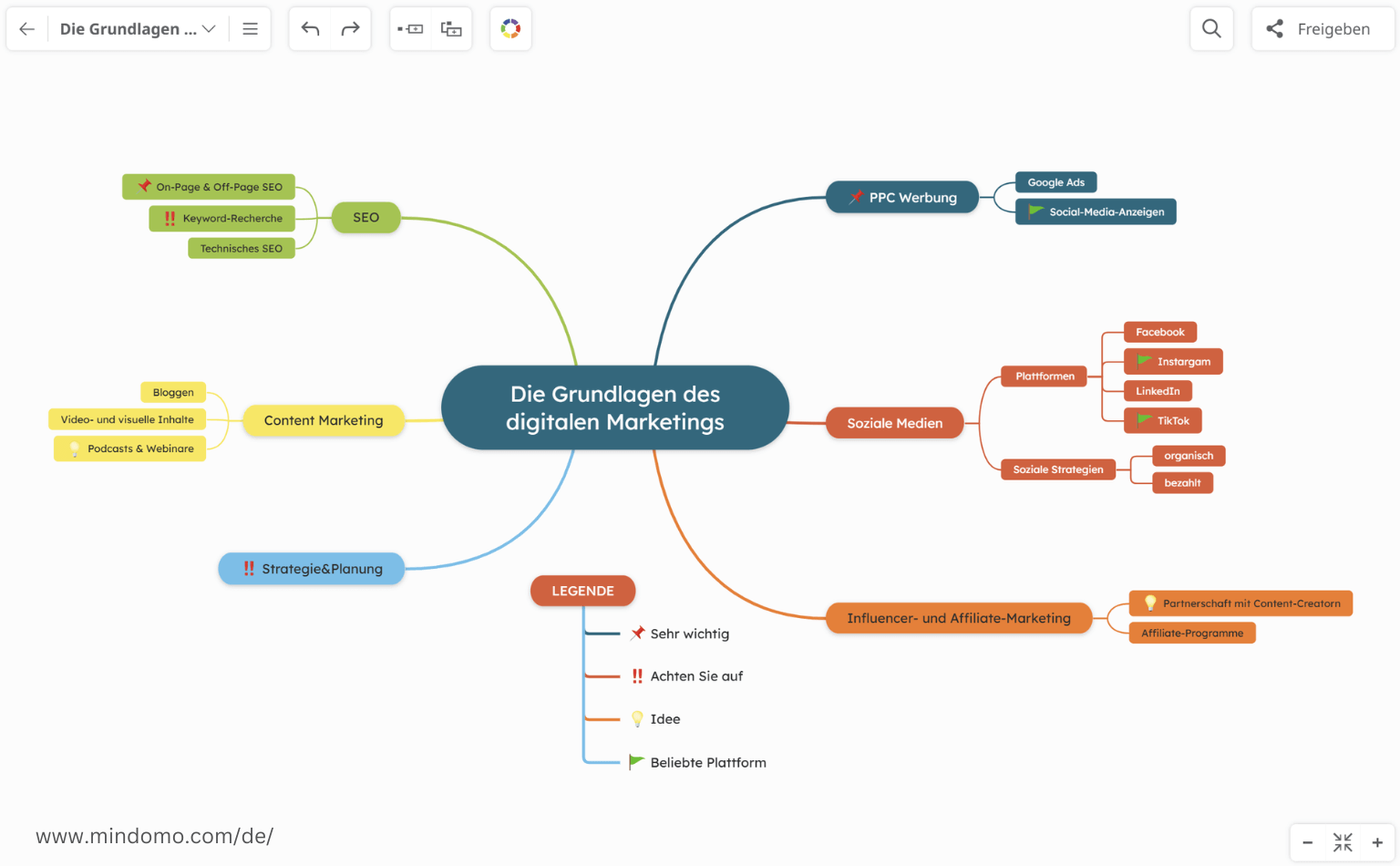Image resolution: width=1400 pixels, height=866 pixels.
Task: Click the flag icon on TikTok
Action: pyautogui.click(x=1144, y=420)
